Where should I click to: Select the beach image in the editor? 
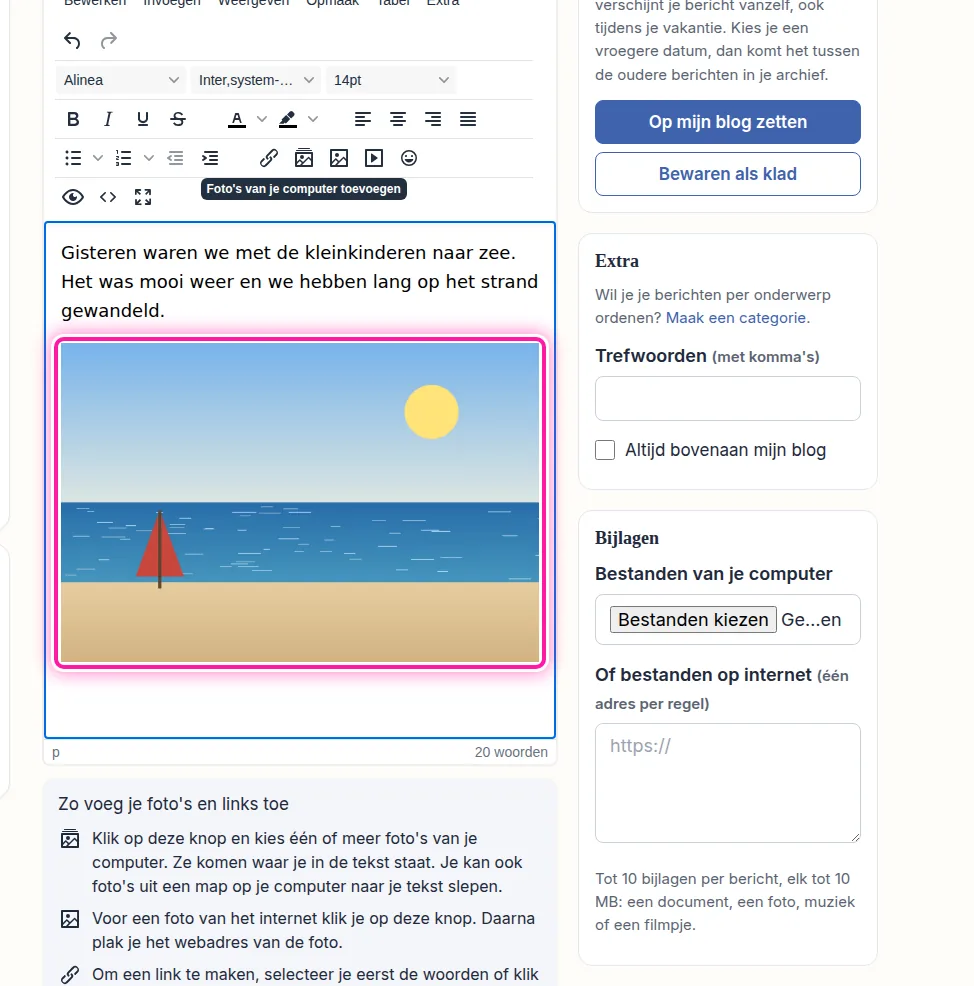click(x=300, y=502)
